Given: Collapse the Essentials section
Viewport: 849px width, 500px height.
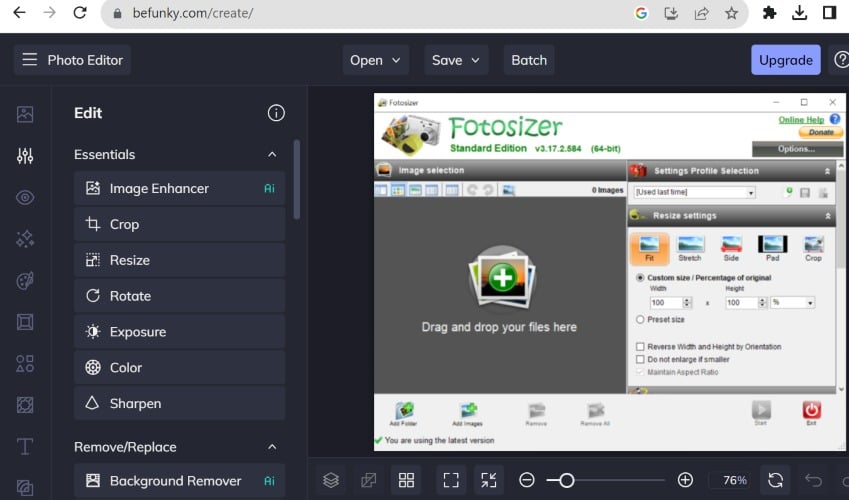Looking at the screenshot, I should pos(271,155).
